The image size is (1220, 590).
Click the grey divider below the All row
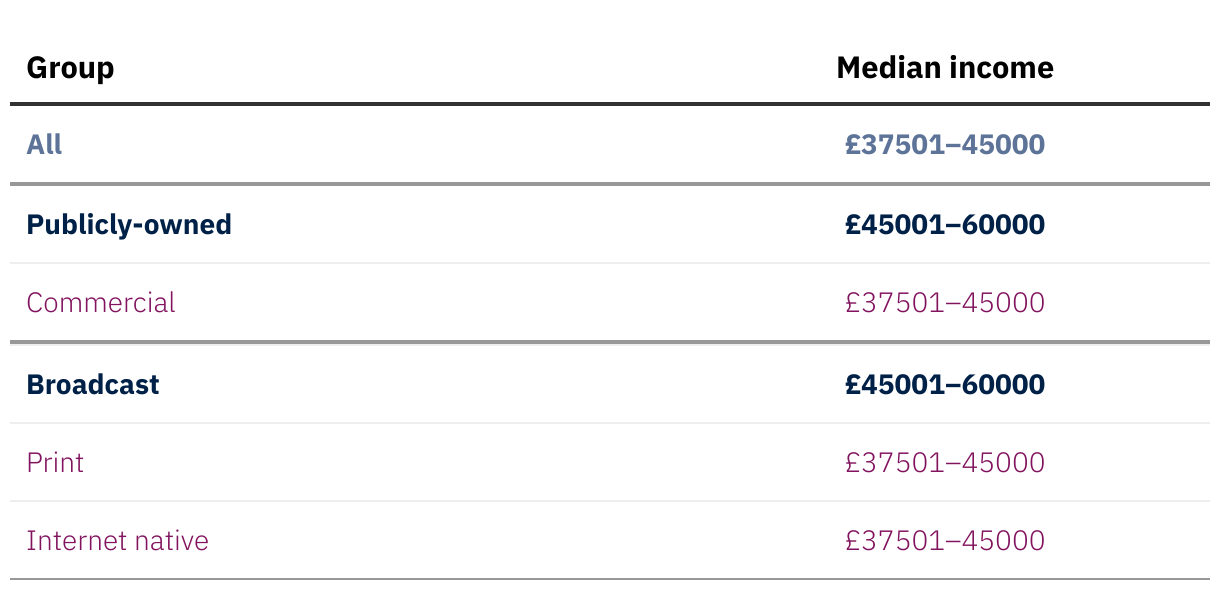(x=610, y=184)
